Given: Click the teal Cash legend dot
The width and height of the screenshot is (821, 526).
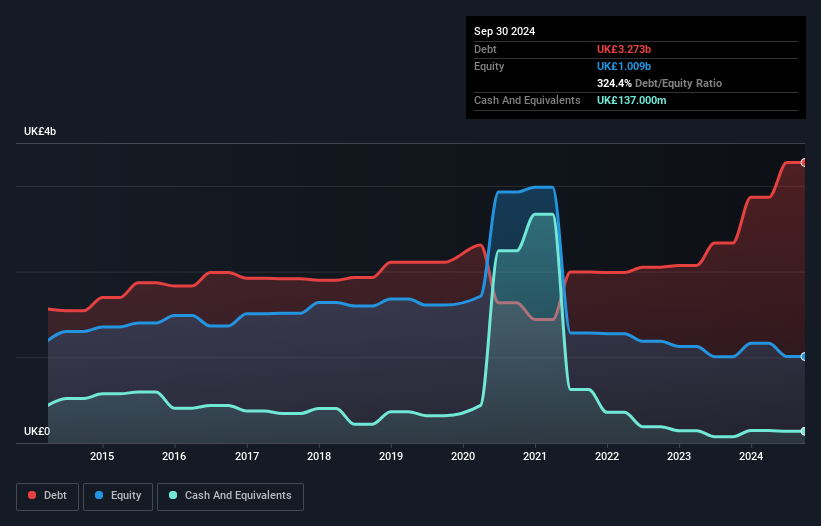Looking at the screenshot, I should coord(173,495).
